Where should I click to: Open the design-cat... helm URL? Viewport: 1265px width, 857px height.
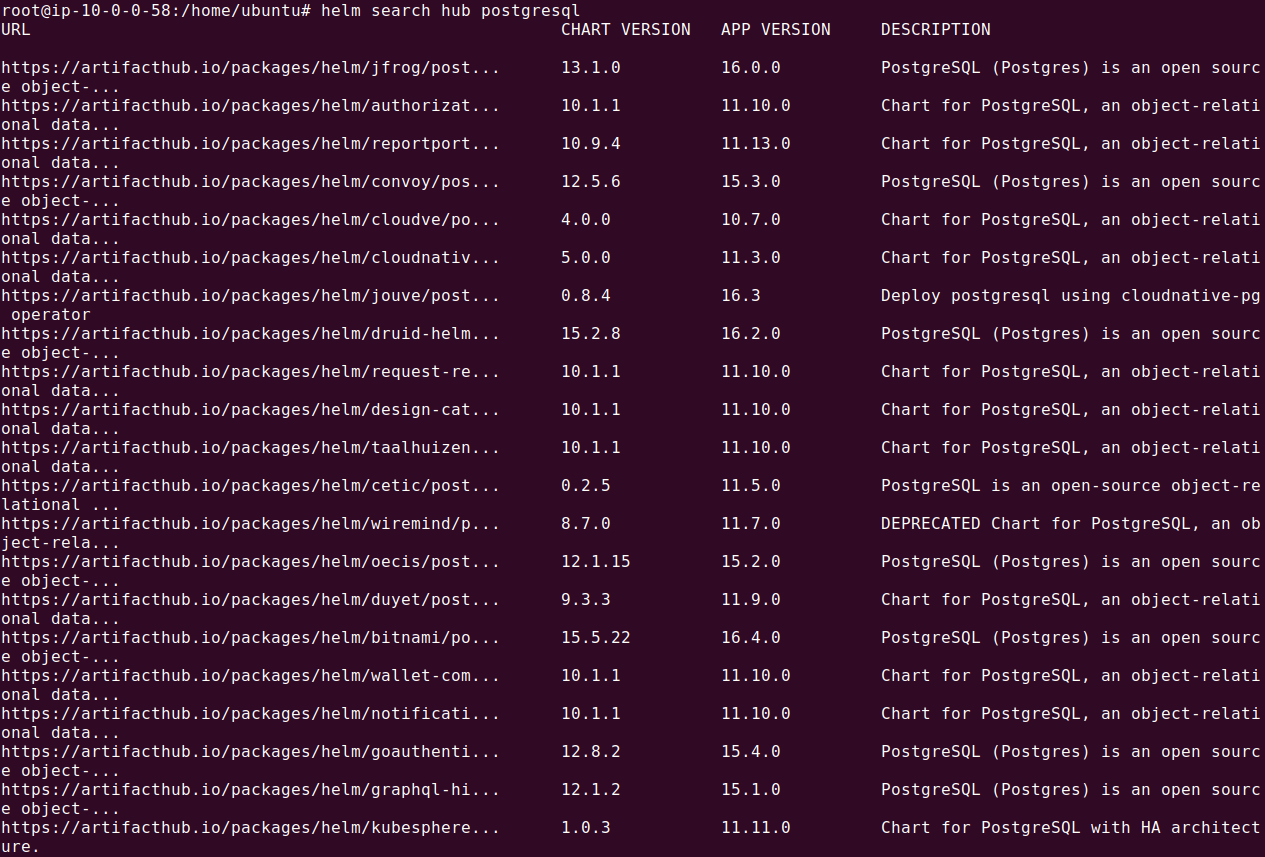[x=250, y=410]
